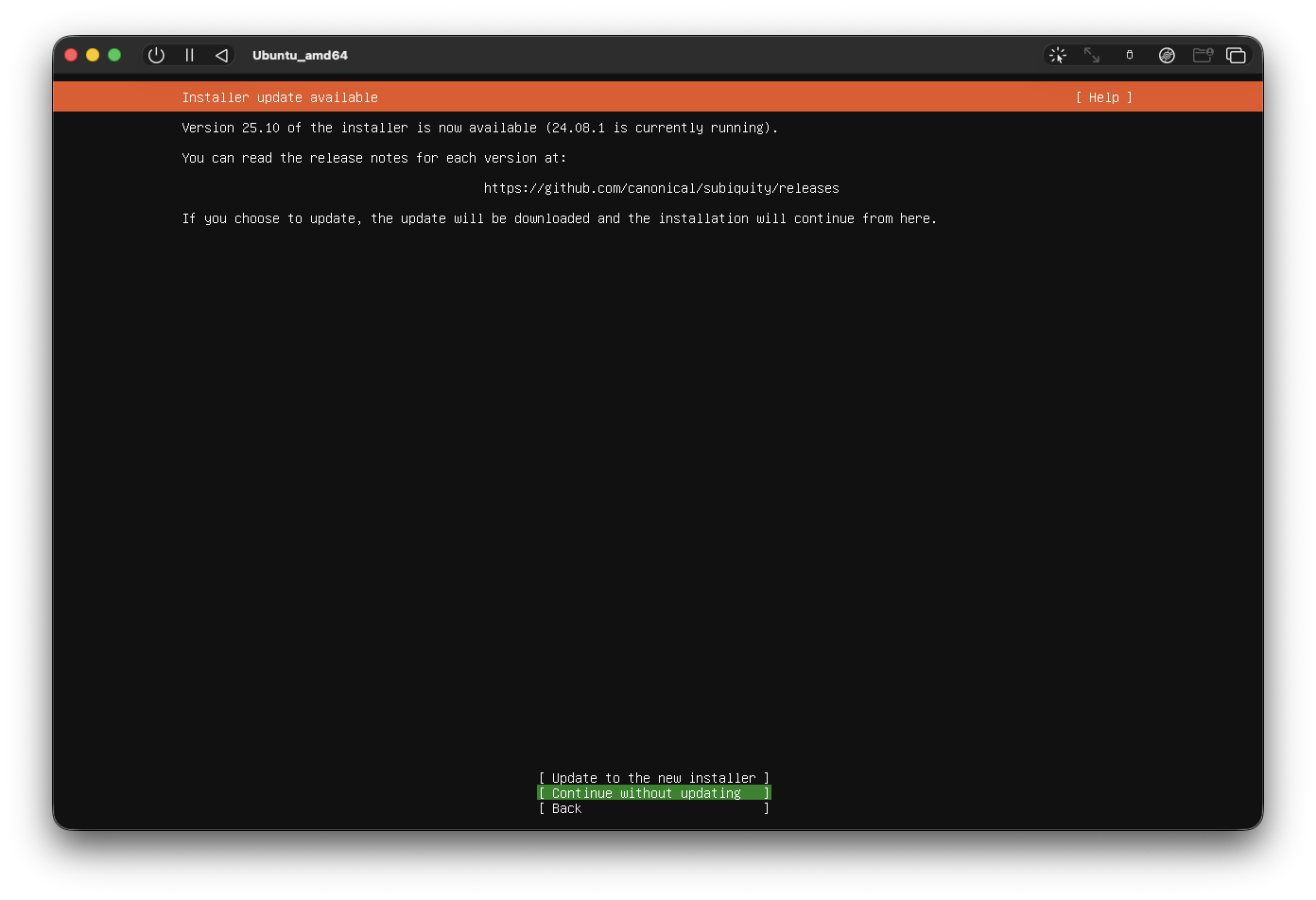Close the VM window with red button
The width and height of the screenshot is (1316, 900).
click(71, 55)
